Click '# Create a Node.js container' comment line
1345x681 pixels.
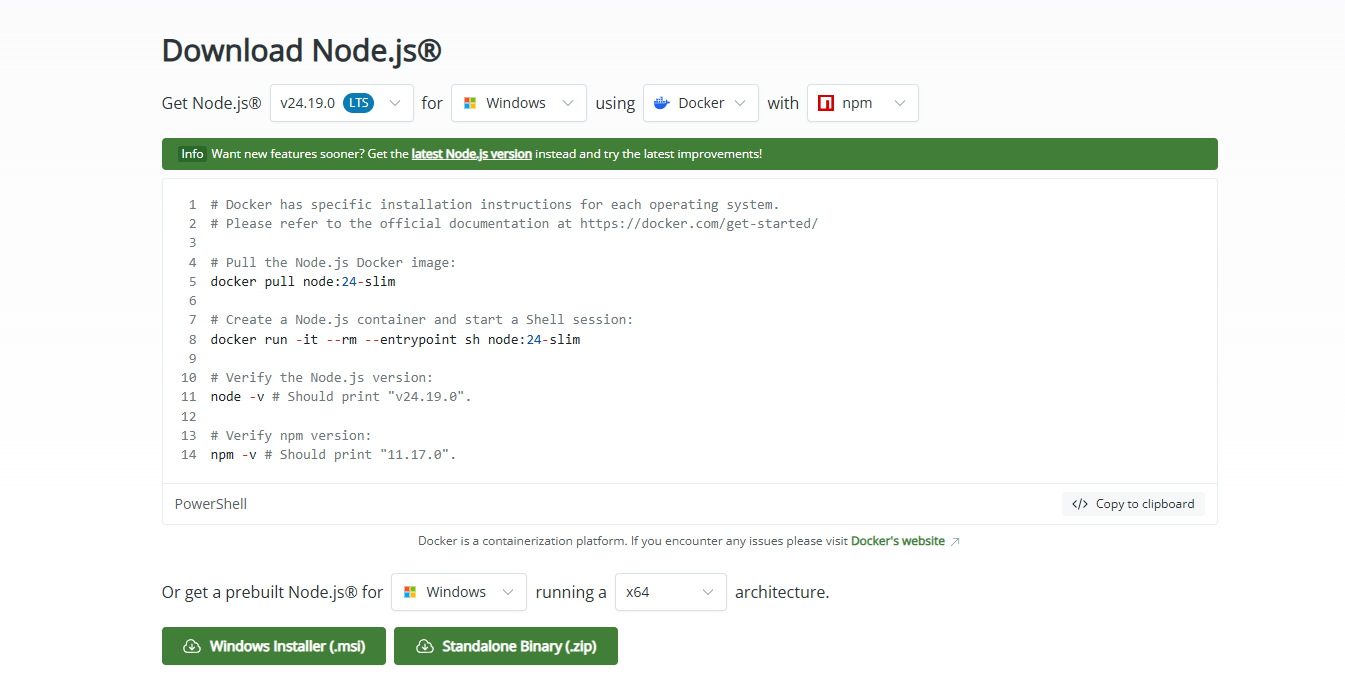pos(422,319)
